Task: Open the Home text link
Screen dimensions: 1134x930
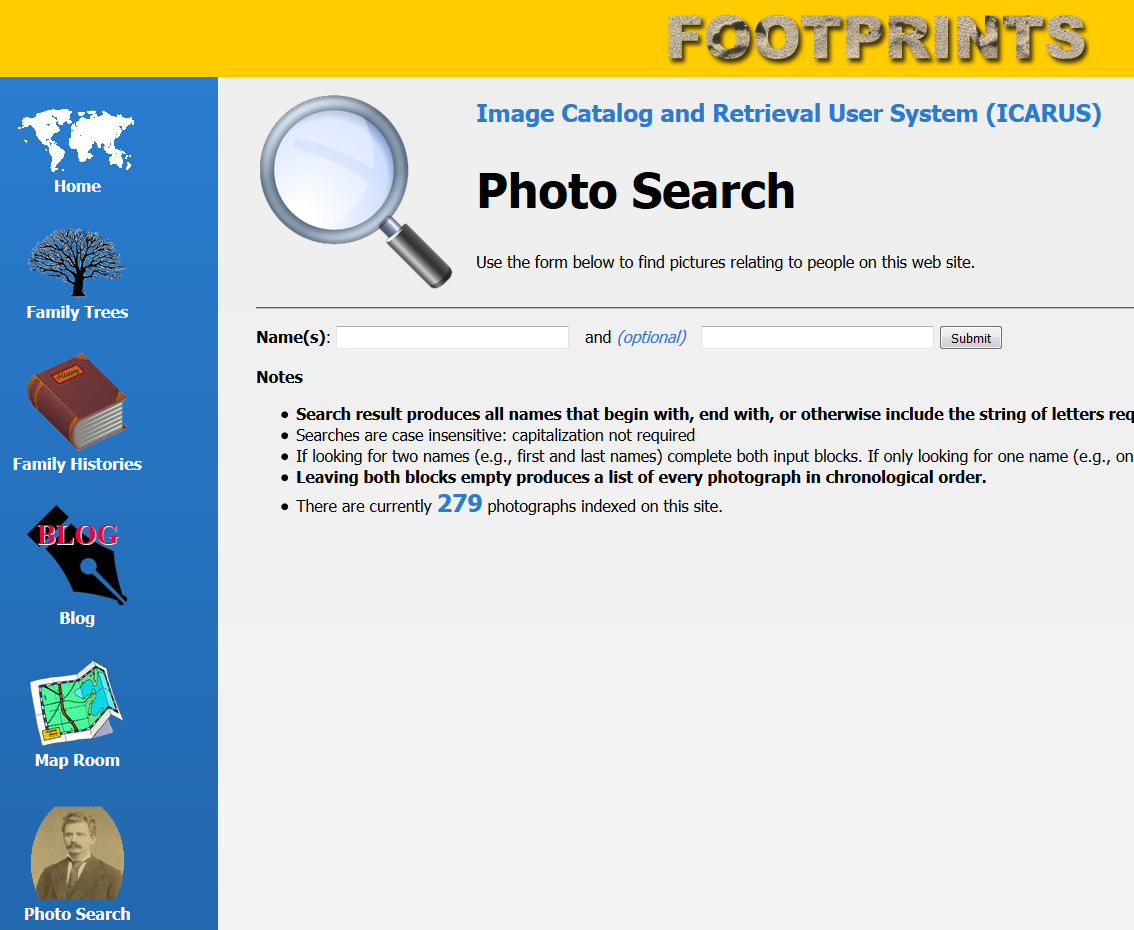Action: click(x=77, y=187)
